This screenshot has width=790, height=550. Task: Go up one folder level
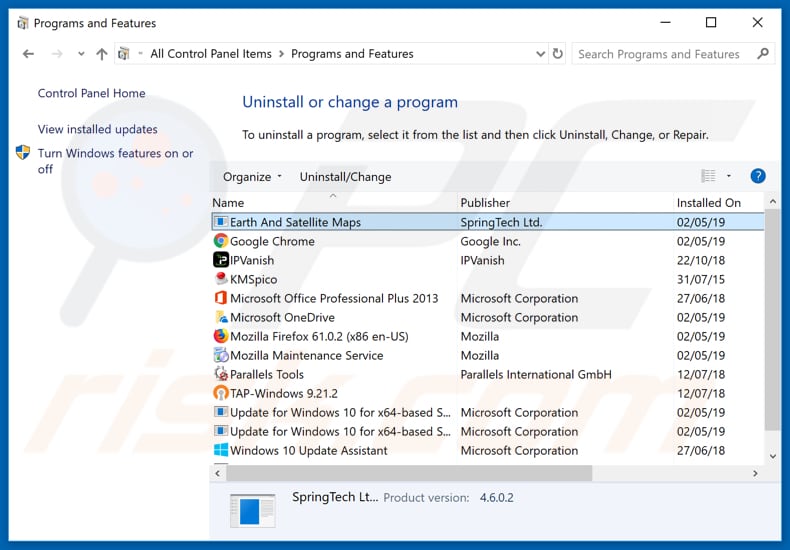pos(102,54)
